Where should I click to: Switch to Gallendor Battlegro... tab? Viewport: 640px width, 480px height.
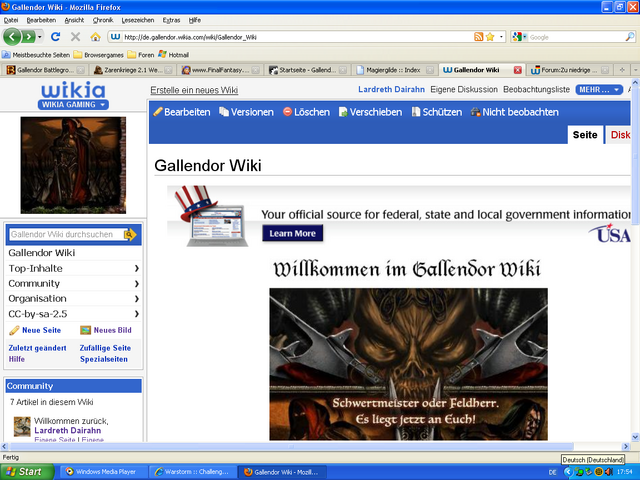coord(45,70)
